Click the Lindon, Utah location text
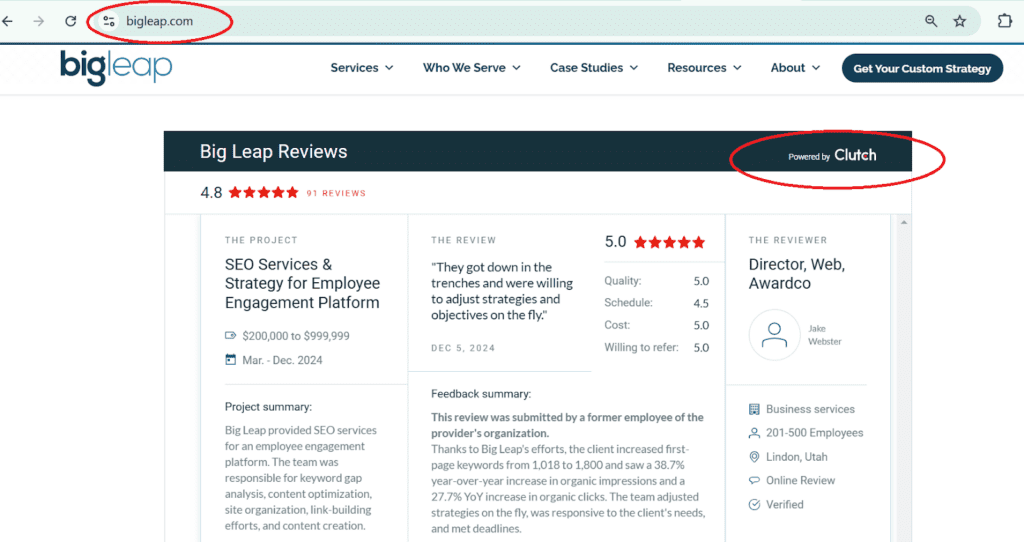Screen dimensions: 1024x542 [x=797, y=457]
